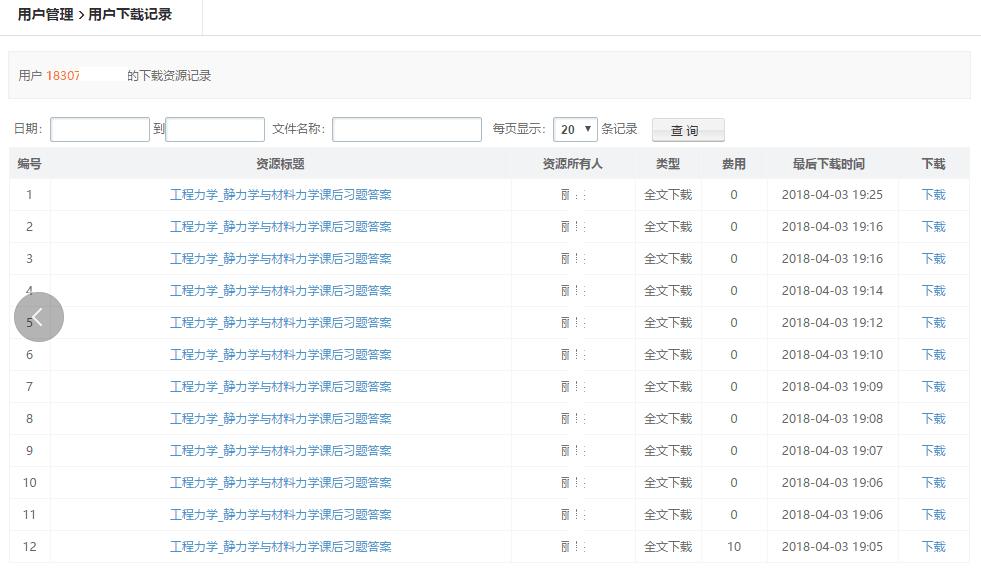The height and width of the screenshot is (568, 981).
Task: Click 下载 link in row 12
Action: click(933, 547)
